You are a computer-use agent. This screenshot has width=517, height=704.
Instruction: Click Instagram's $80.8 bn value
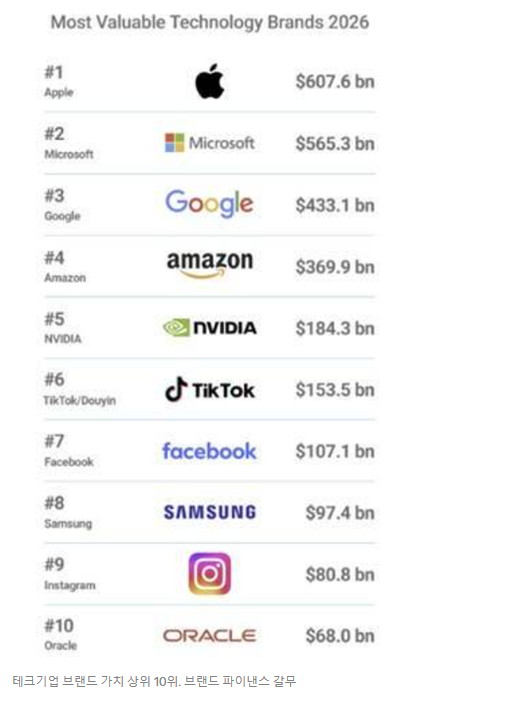[x=340, y=574]
